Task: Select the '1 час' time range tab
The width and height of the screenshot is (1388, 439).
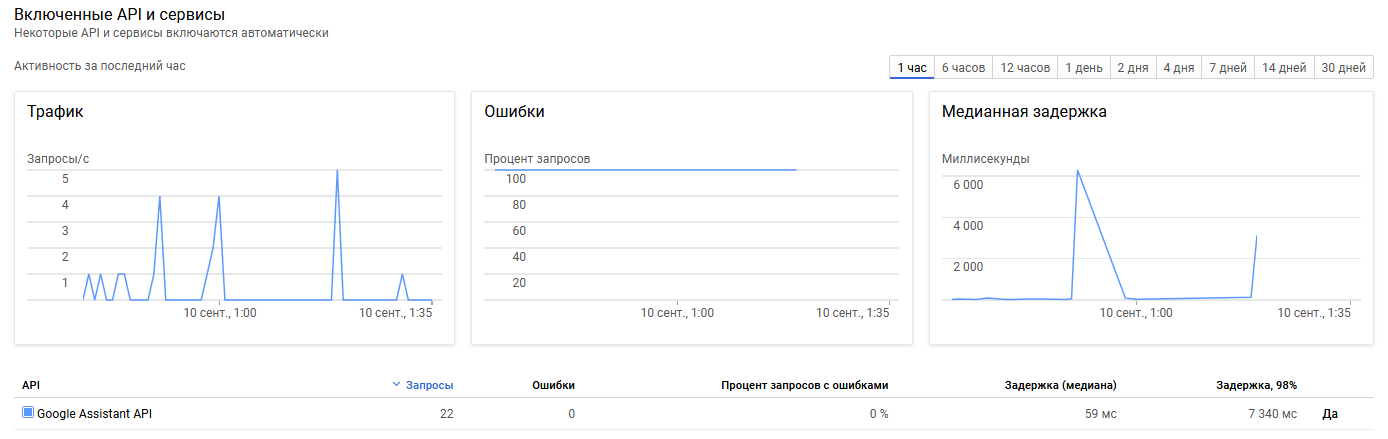Action: pyautogui.click(x=911, y=68)
